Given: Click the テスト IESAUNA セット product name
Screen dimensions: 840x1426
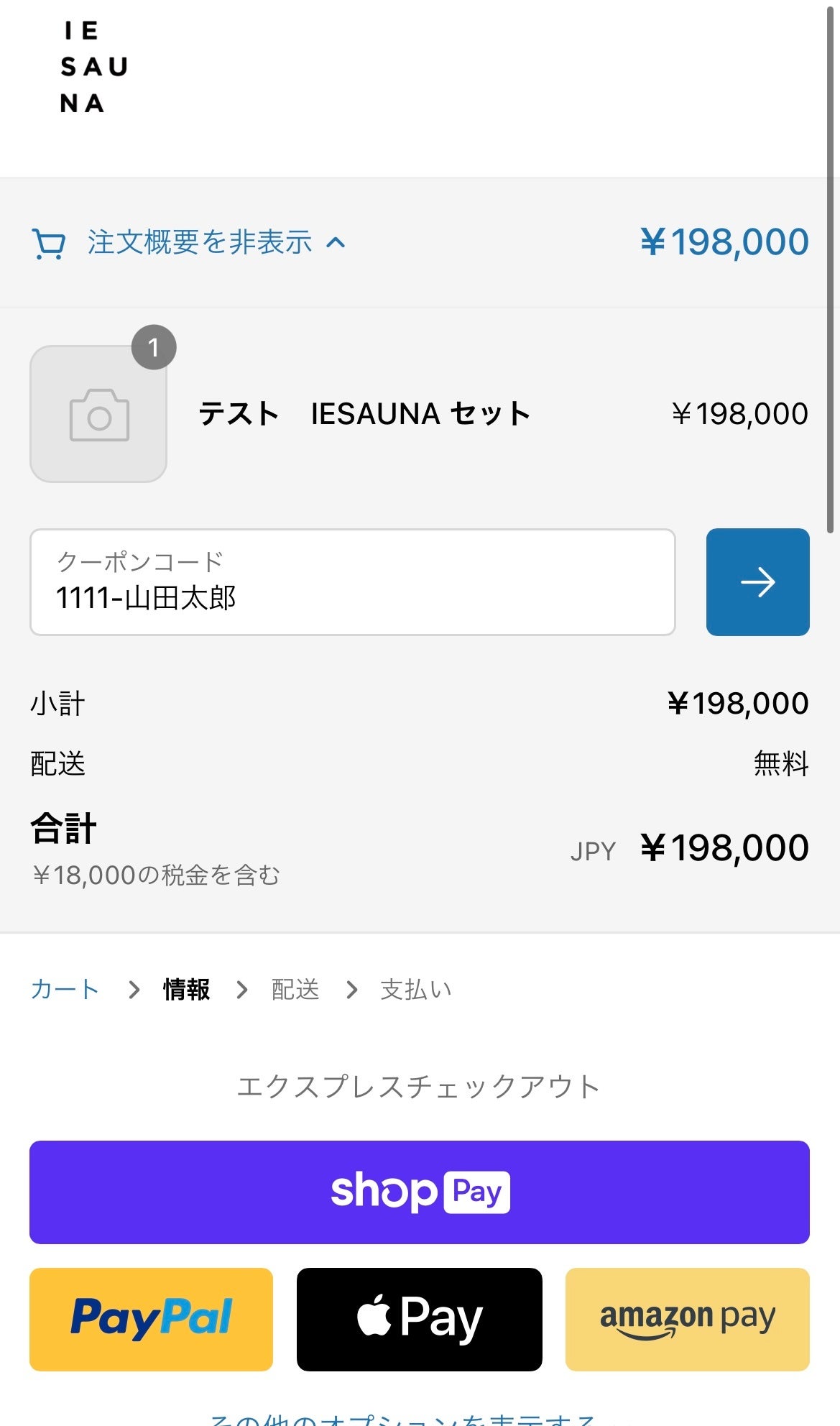Looking at the screenshot, I should (364, 414).
